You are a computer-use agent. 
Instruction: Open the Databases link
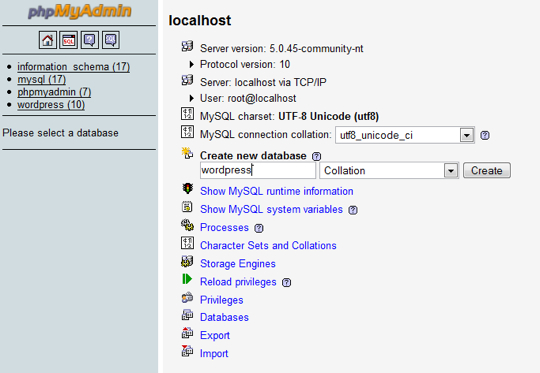(x=224, y=317)
